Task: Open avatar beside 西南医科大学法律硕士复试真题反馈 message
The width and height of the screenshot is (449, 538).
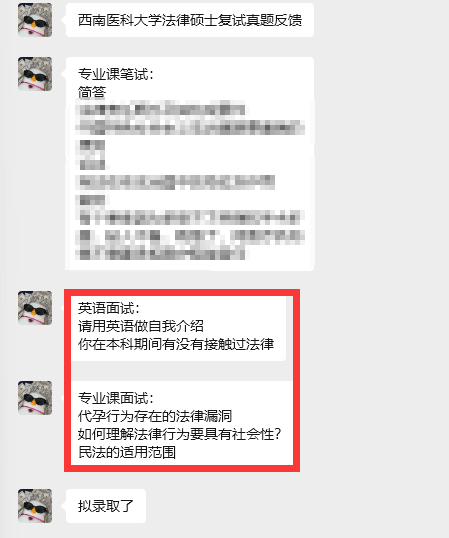Action: [x=35, y=20]
